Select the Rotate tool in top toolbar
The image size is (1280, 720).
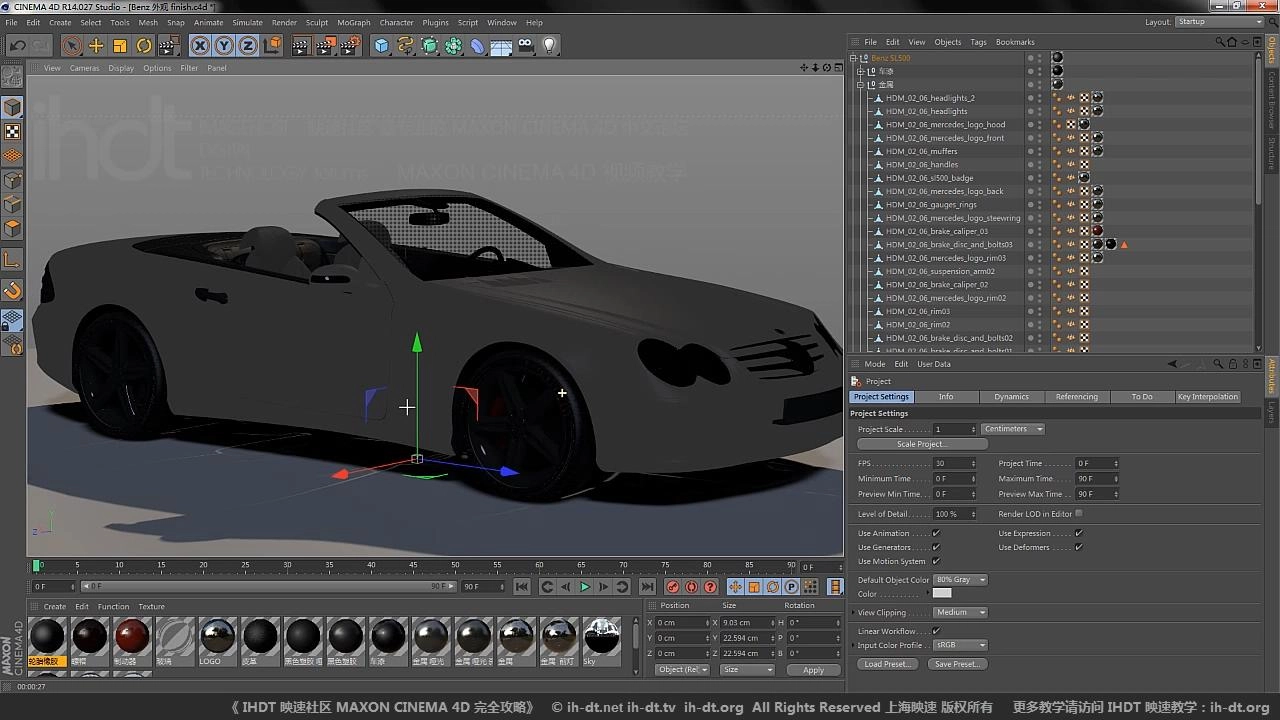[x=144, y=46]
